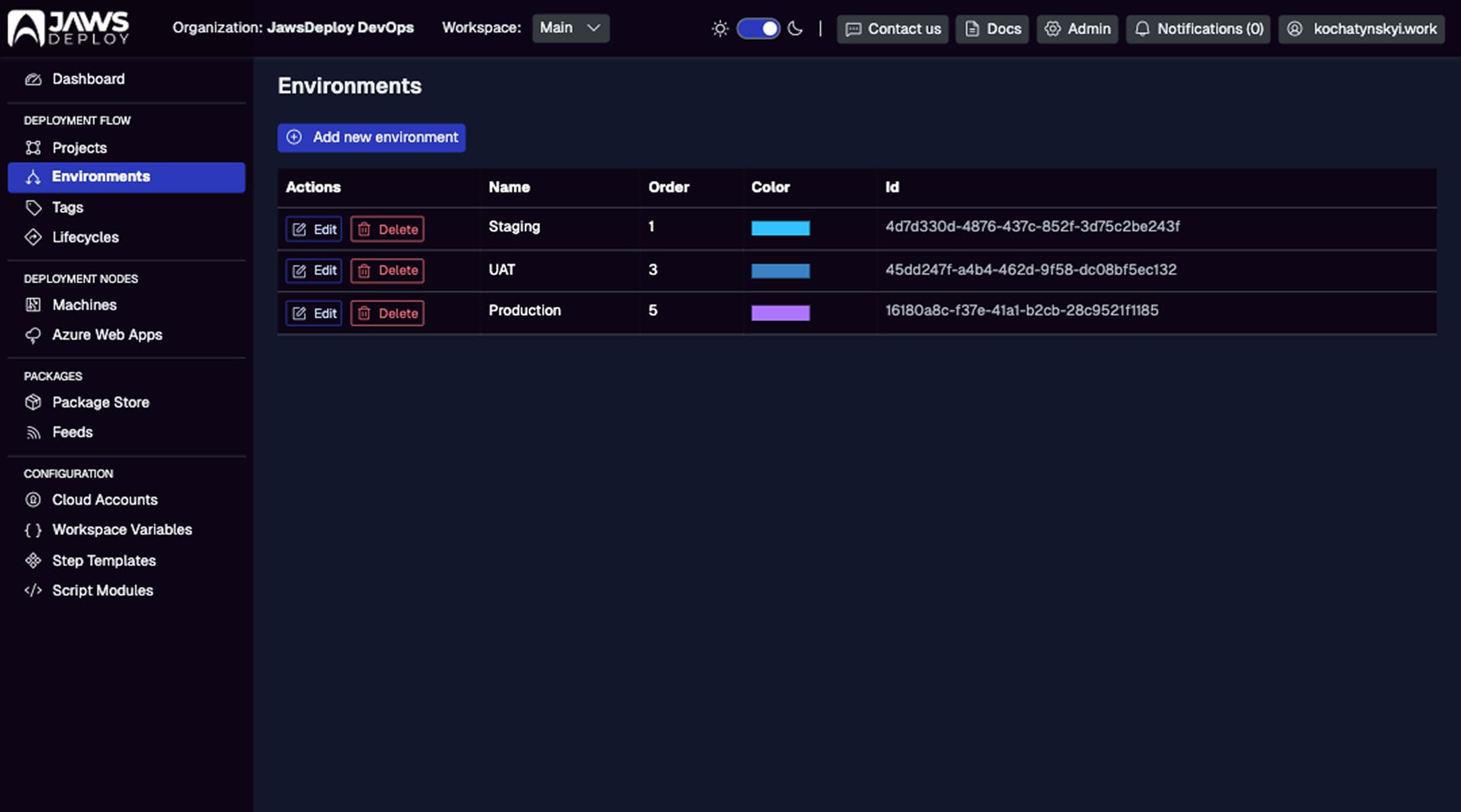1461x812 pixels.
Task: Select dark theme via moon icon
Action: pos(795,29)
